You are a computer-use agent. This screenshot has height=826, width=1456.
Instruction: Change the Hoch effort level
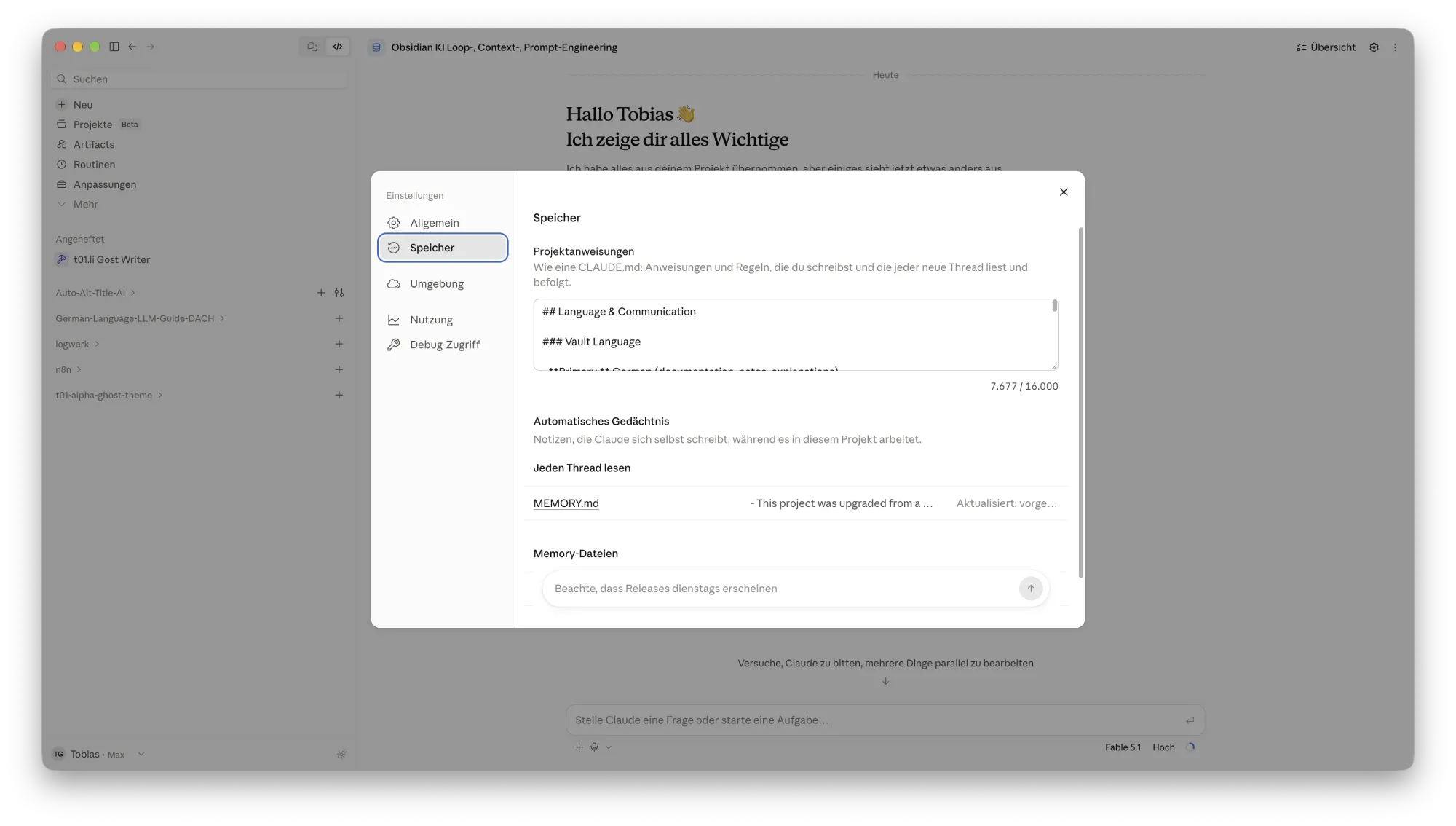[x=1163, y=747]
